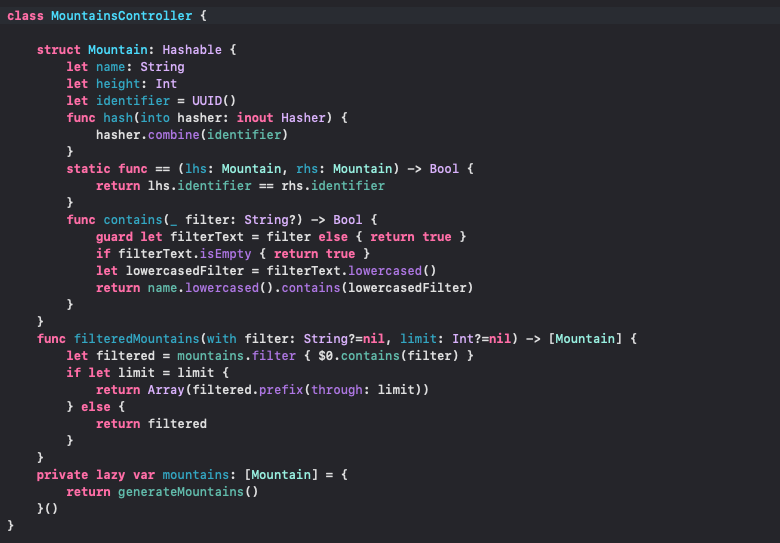
Task: Click the 'class' keyword on the first line
Action: (25, 16)
